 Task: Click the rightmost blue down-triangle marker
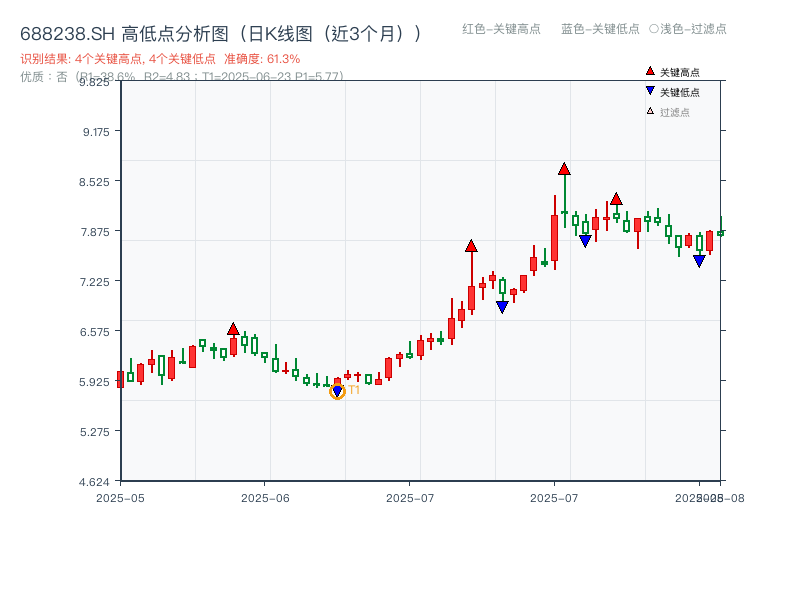click(699, 260)
